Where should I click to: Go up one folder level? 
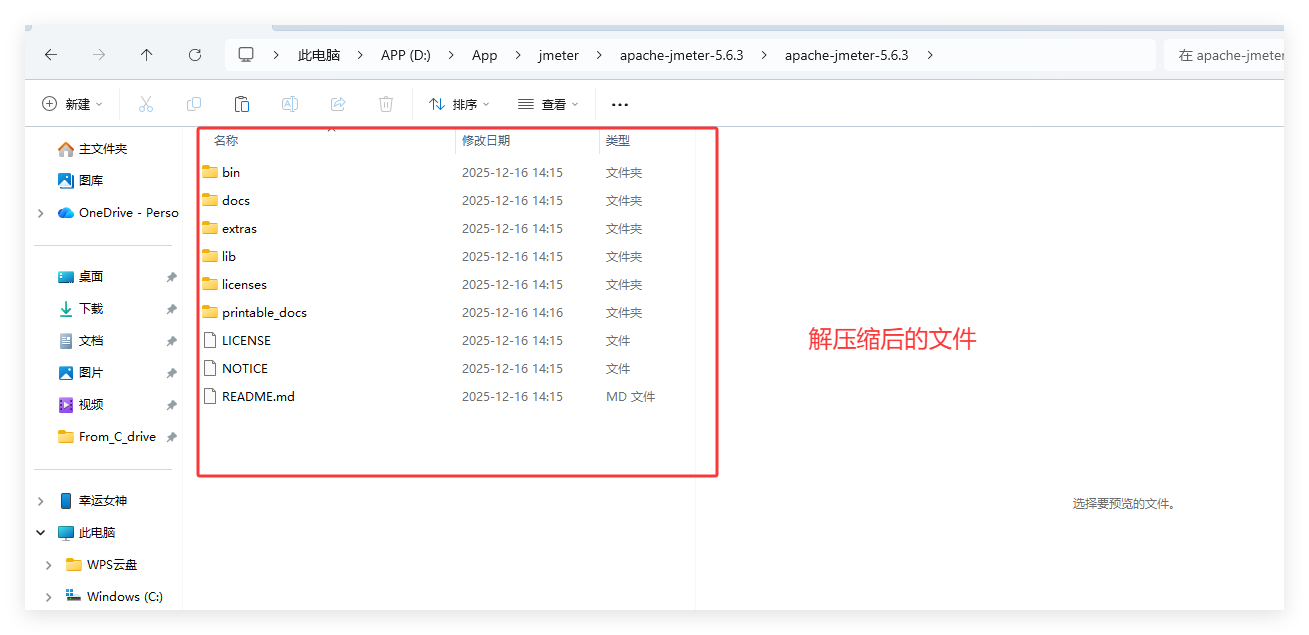[x=147, y=55]
